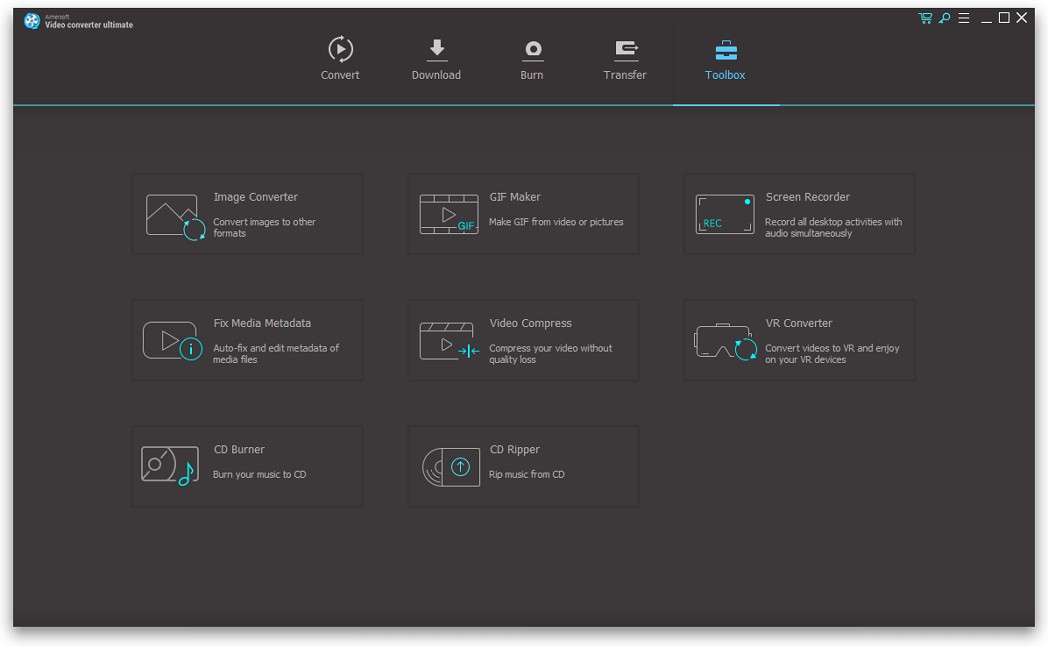The image size is (1048, 647).
Task: Click the shopping cart purchase icon
Action: pos(924,17)
